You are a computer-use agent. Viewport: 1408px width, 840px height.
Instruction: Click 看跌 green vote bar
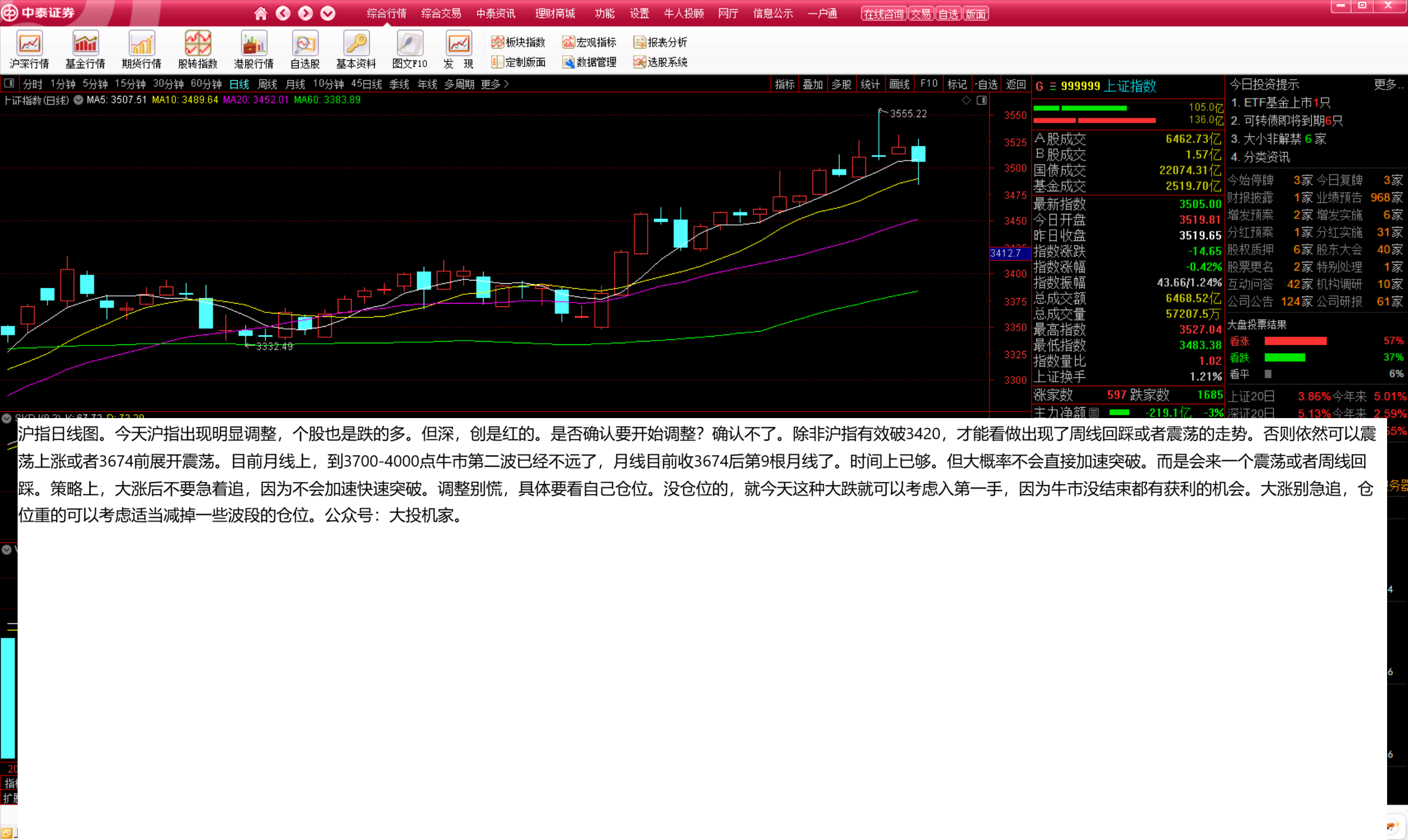[x=1285, y=357]
